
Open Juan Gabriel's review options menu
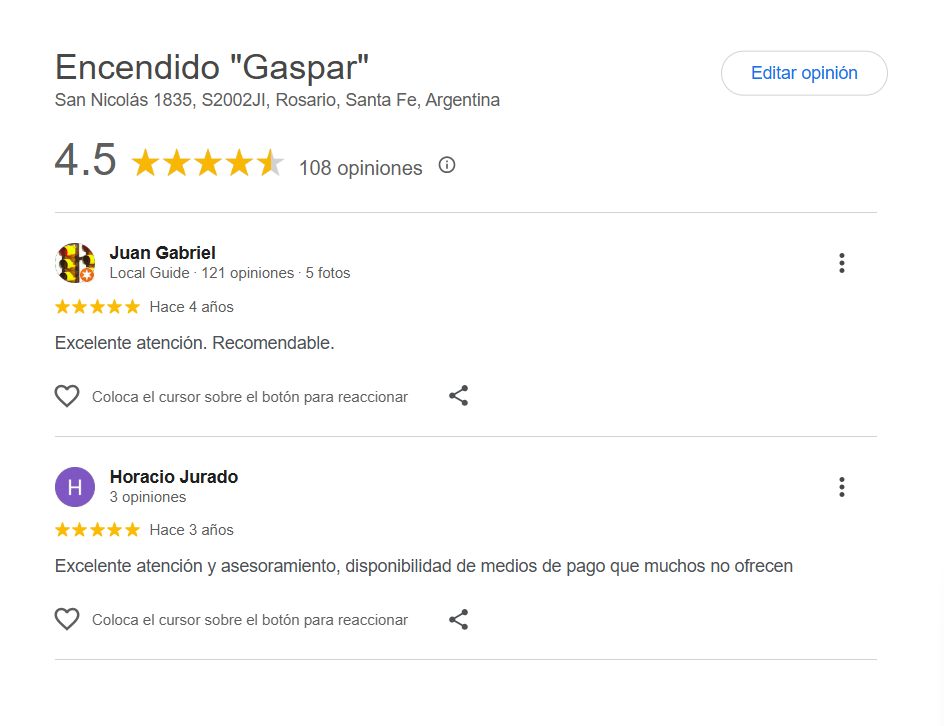point(842,263)
